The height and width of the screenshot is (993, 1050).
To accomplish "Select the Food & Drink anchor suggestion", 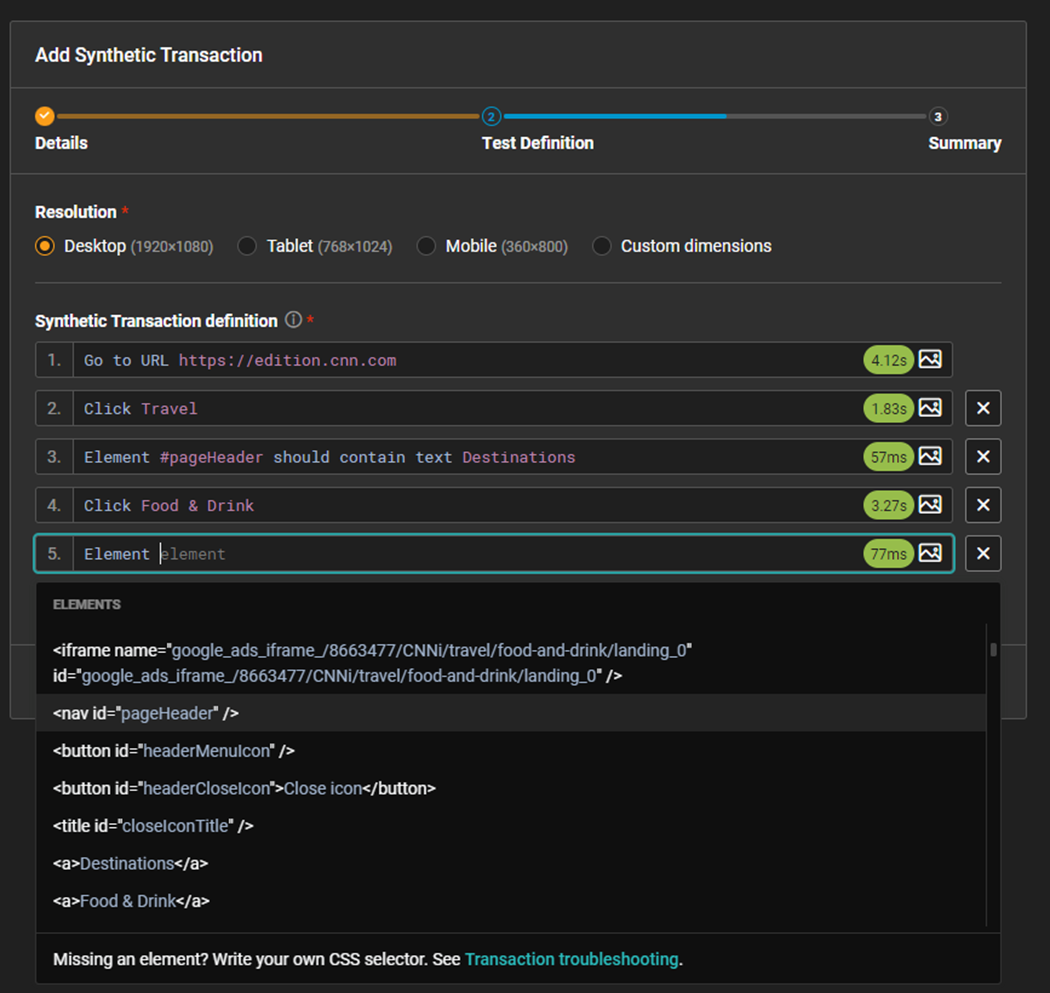I will coord(131,901).
